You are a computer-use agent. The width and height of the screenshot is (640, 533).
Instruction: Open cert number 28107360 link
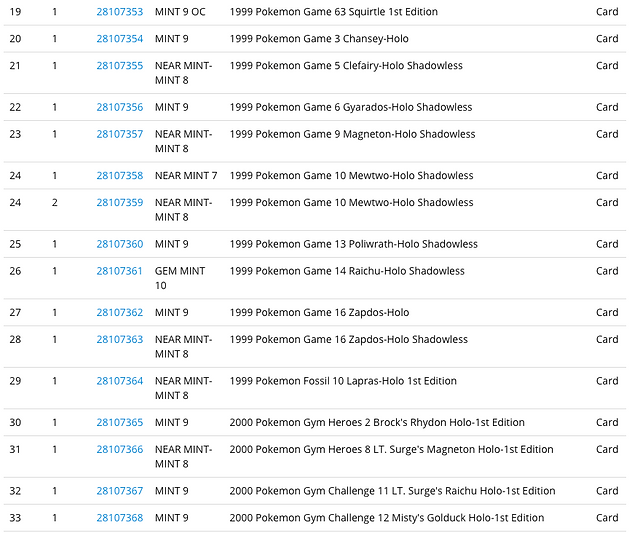[120, 244]
